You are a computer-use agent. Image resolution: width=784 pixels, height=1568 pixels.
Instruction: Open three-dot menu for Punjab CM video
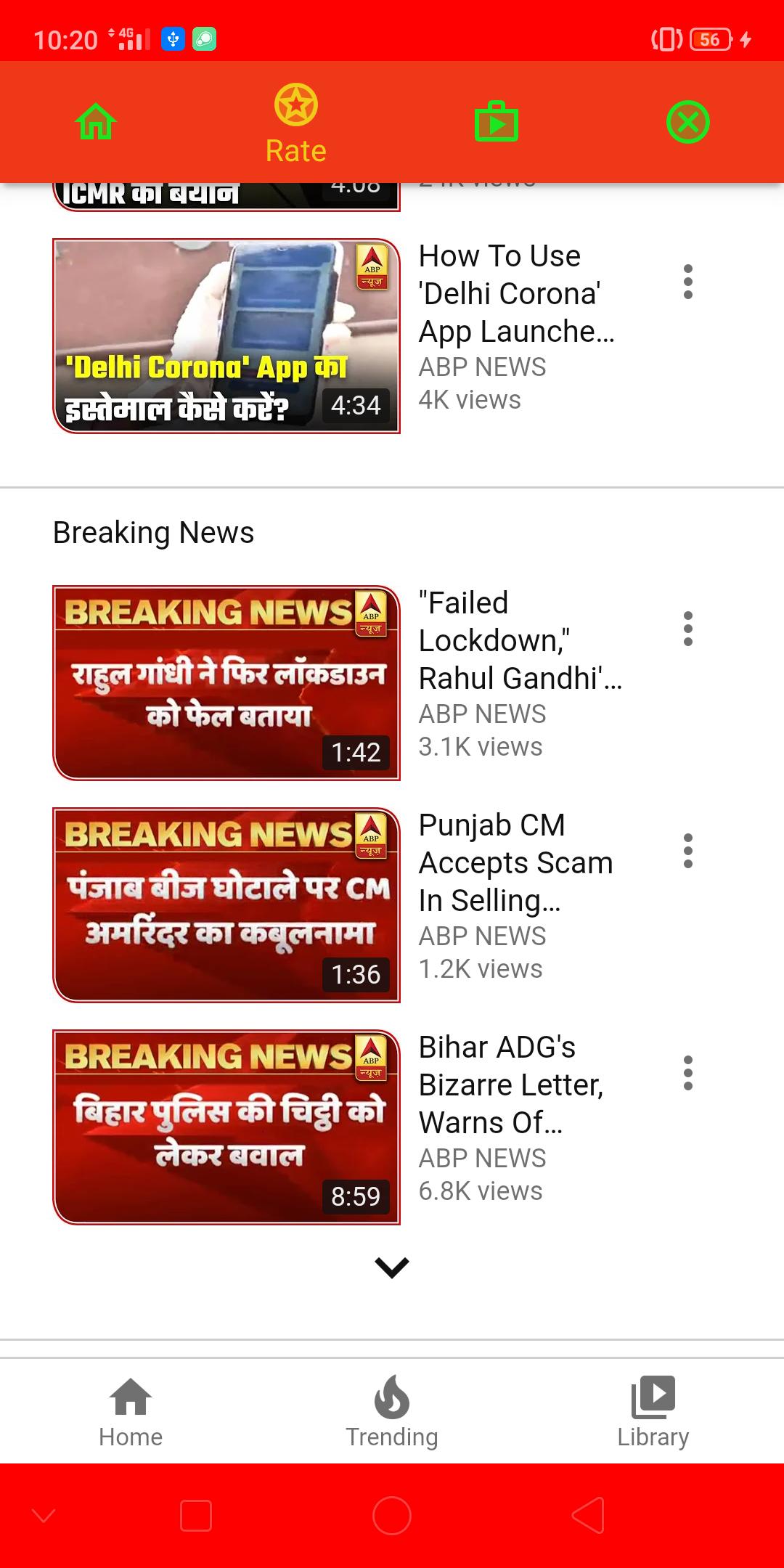pos(687,851)
